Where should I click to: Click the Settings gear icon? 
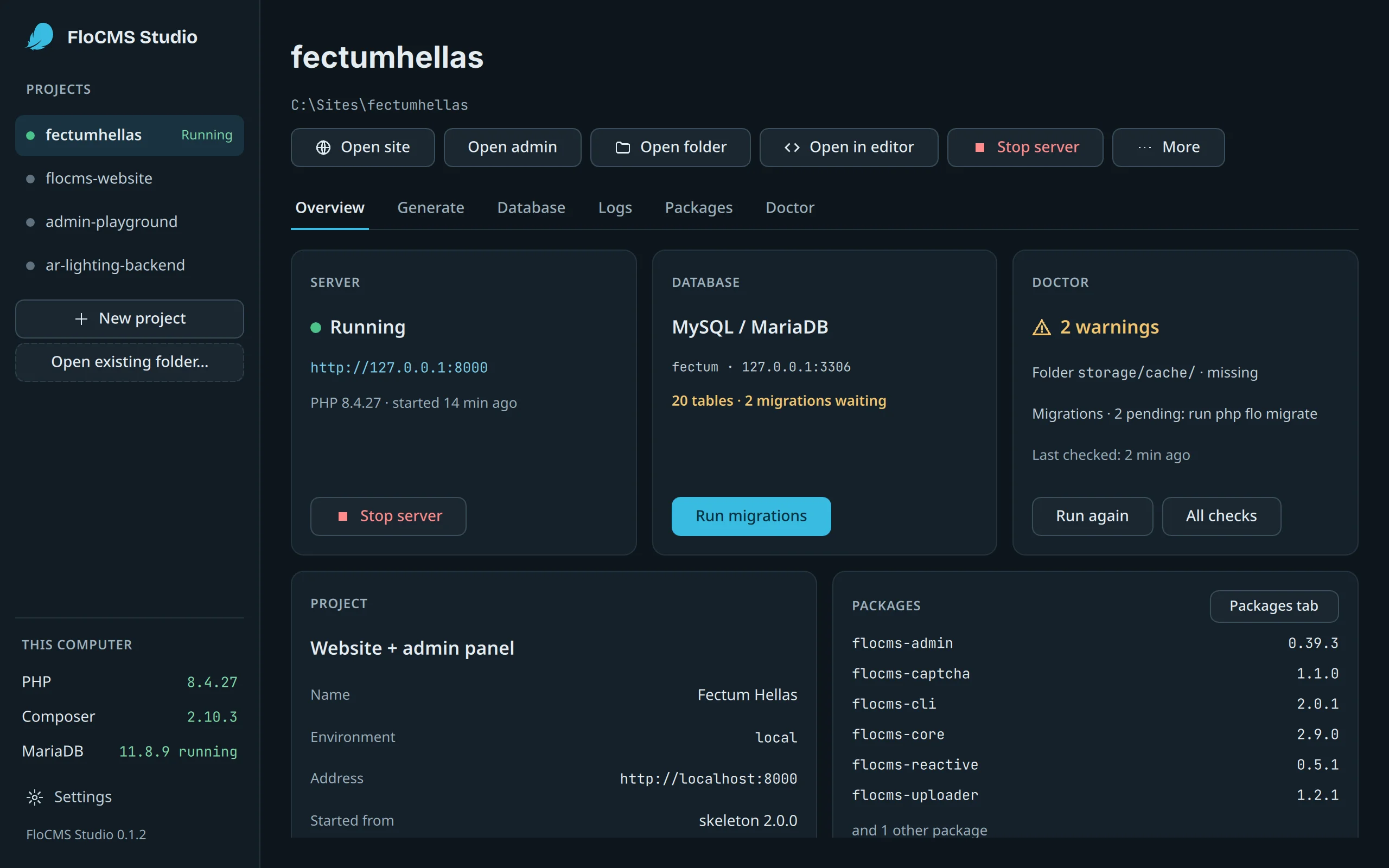[x=34, y=797]
